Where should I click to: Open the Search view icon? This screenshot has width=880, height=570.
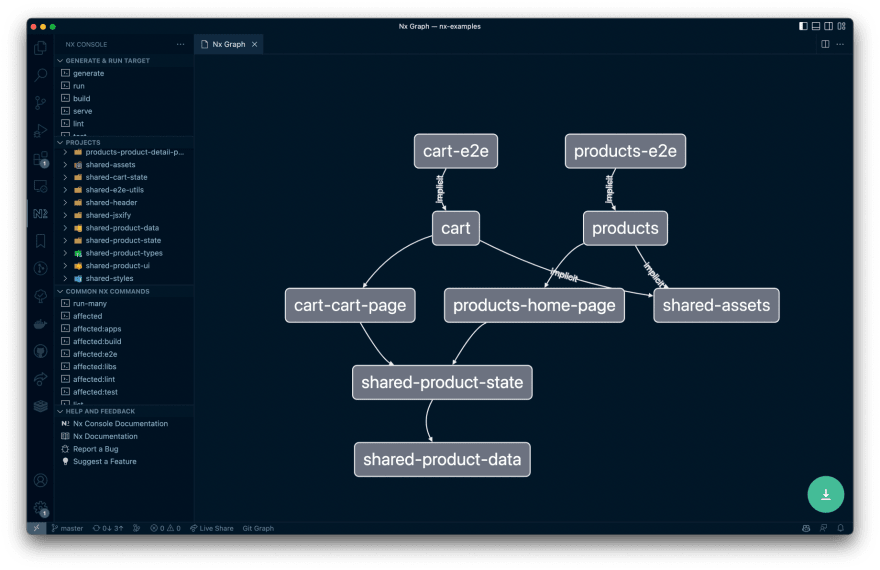point(40,75)
